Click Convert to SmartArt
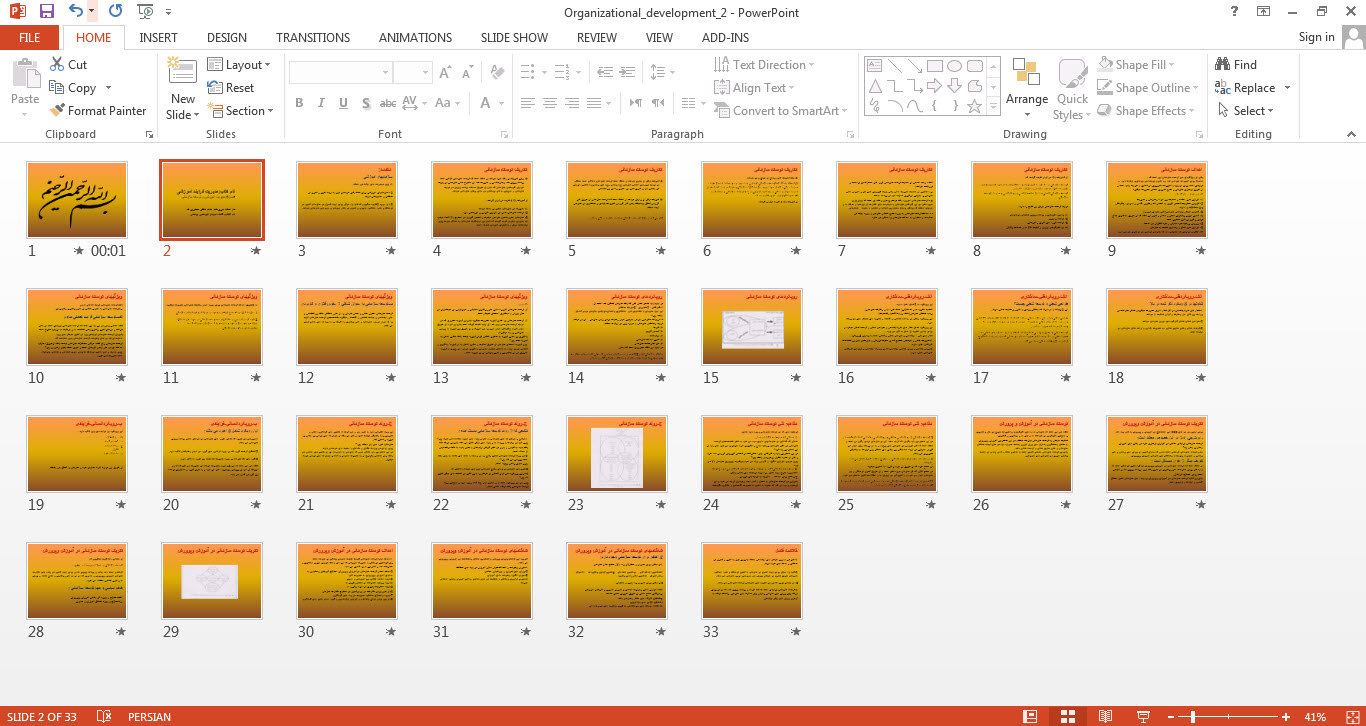This screenshot has width=1366, height=726. pyautogui.click(x=781, y=111)
